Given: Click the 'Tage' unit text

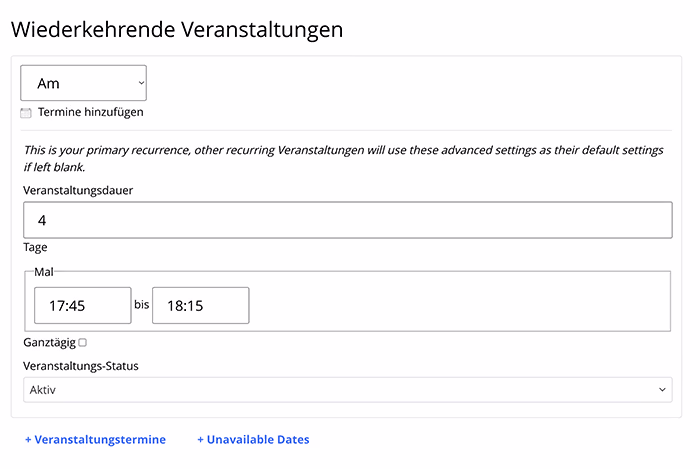Looking at the screenshot, I should tap(35, 247).
